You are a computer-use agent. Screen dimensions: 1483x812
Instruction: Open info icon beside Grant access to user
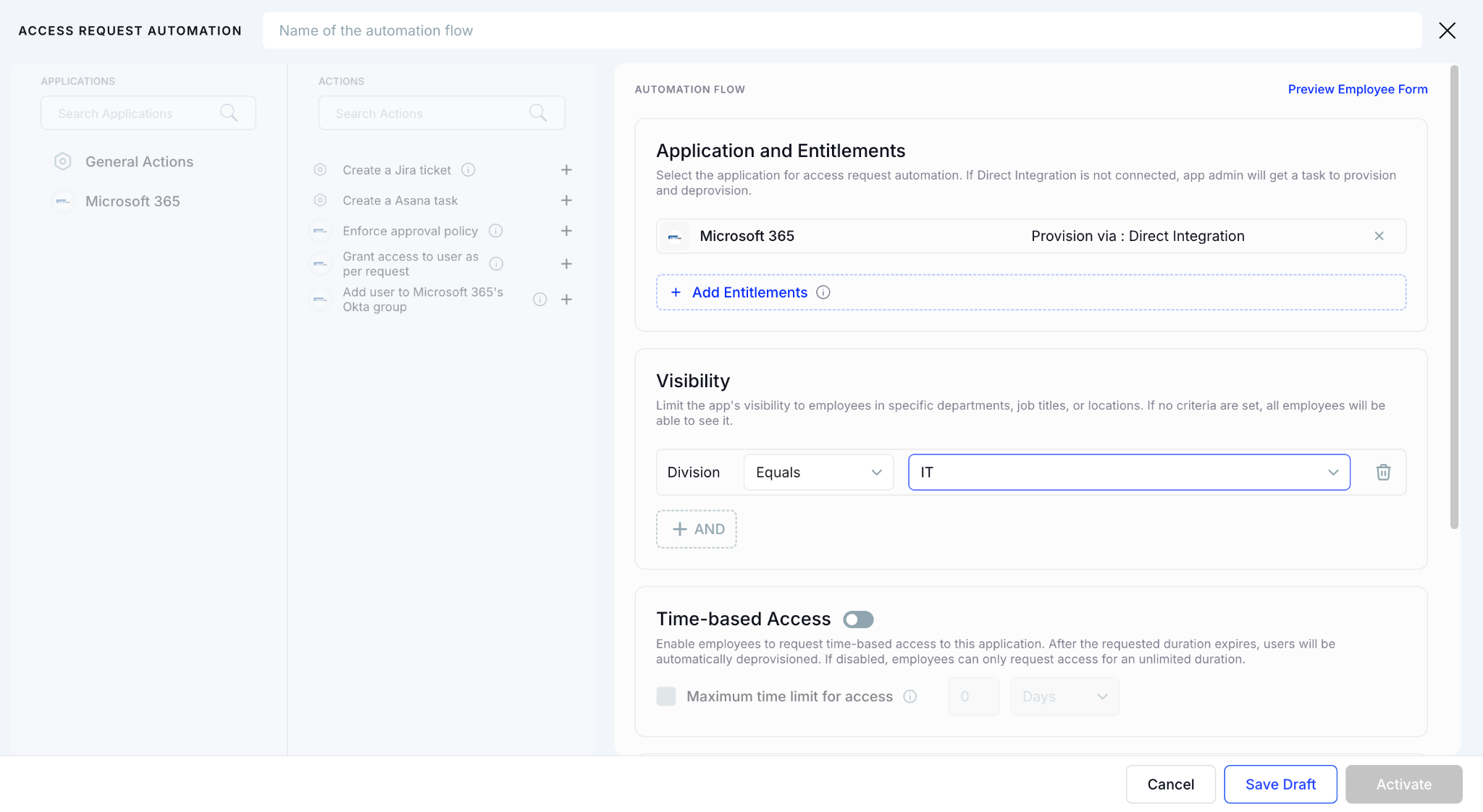pyautogui.click(x=496, y=264)
